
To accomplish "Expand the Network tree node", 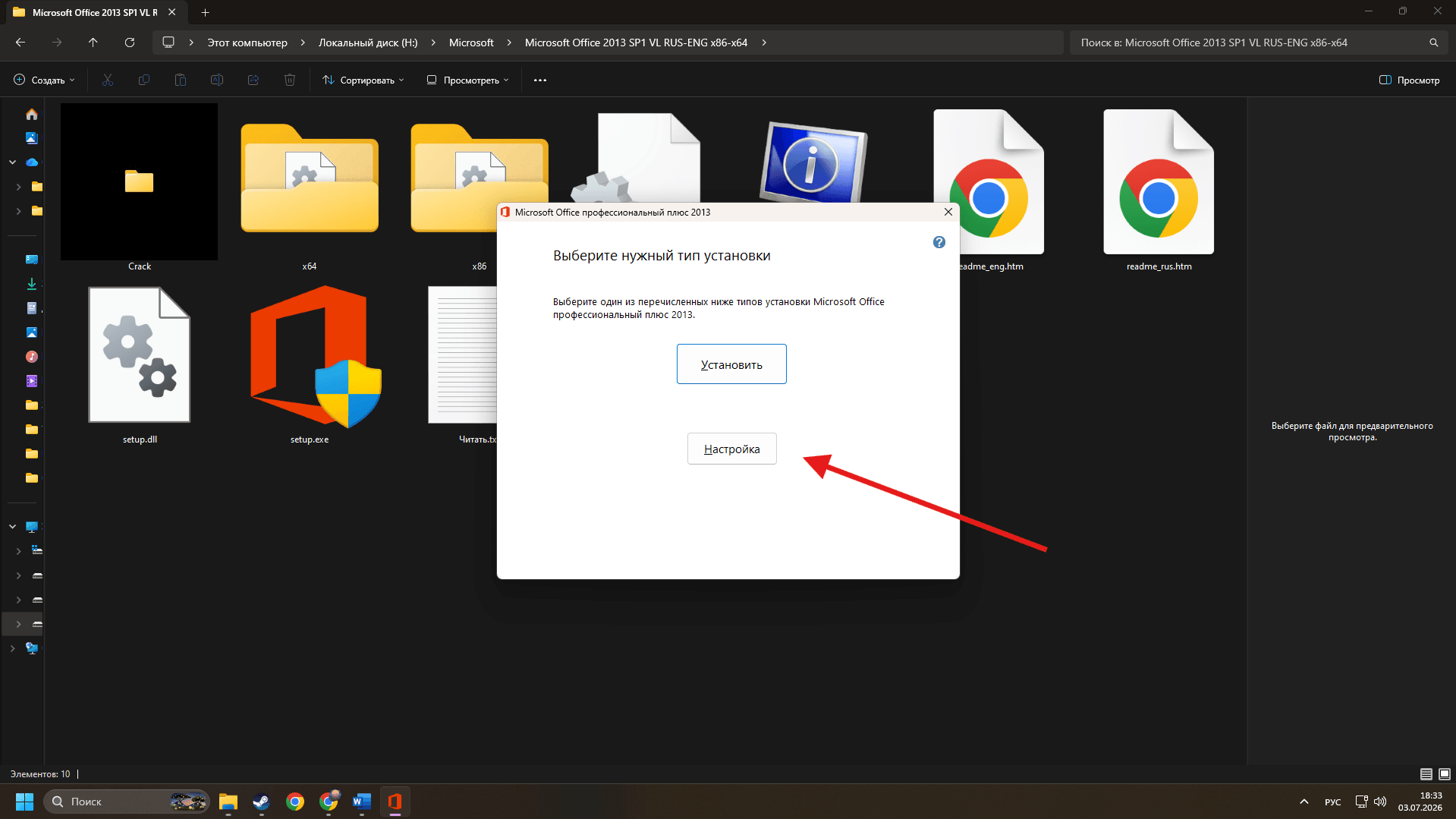I will pyautogui.click(x=12, y=648).
